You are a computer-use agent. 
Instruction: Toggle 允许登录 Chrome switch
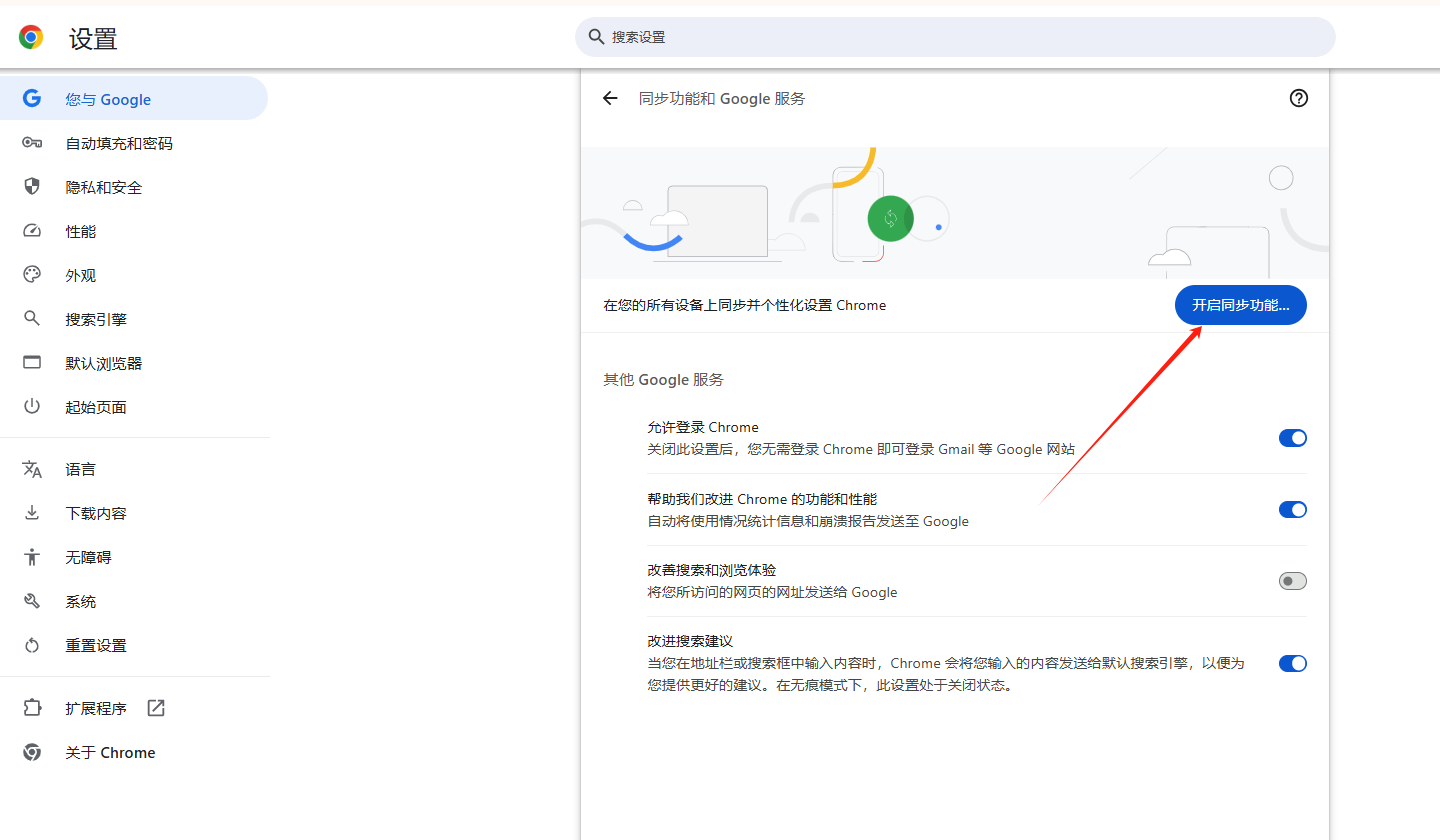(x=1293, y=438)
